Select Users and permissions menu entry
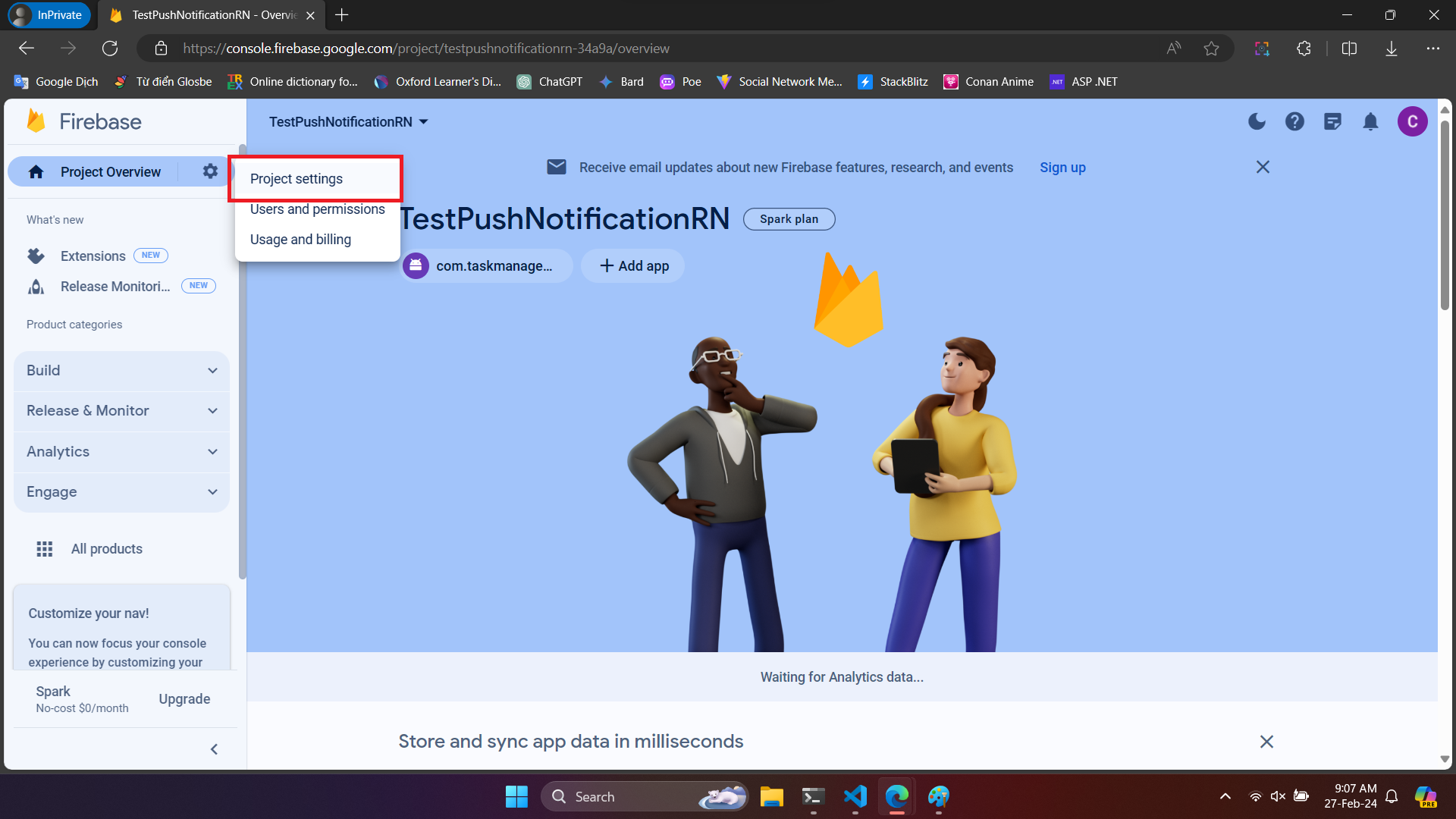Screen dimensions: 1456x819 pyautogui.click(x=317, y=209)
